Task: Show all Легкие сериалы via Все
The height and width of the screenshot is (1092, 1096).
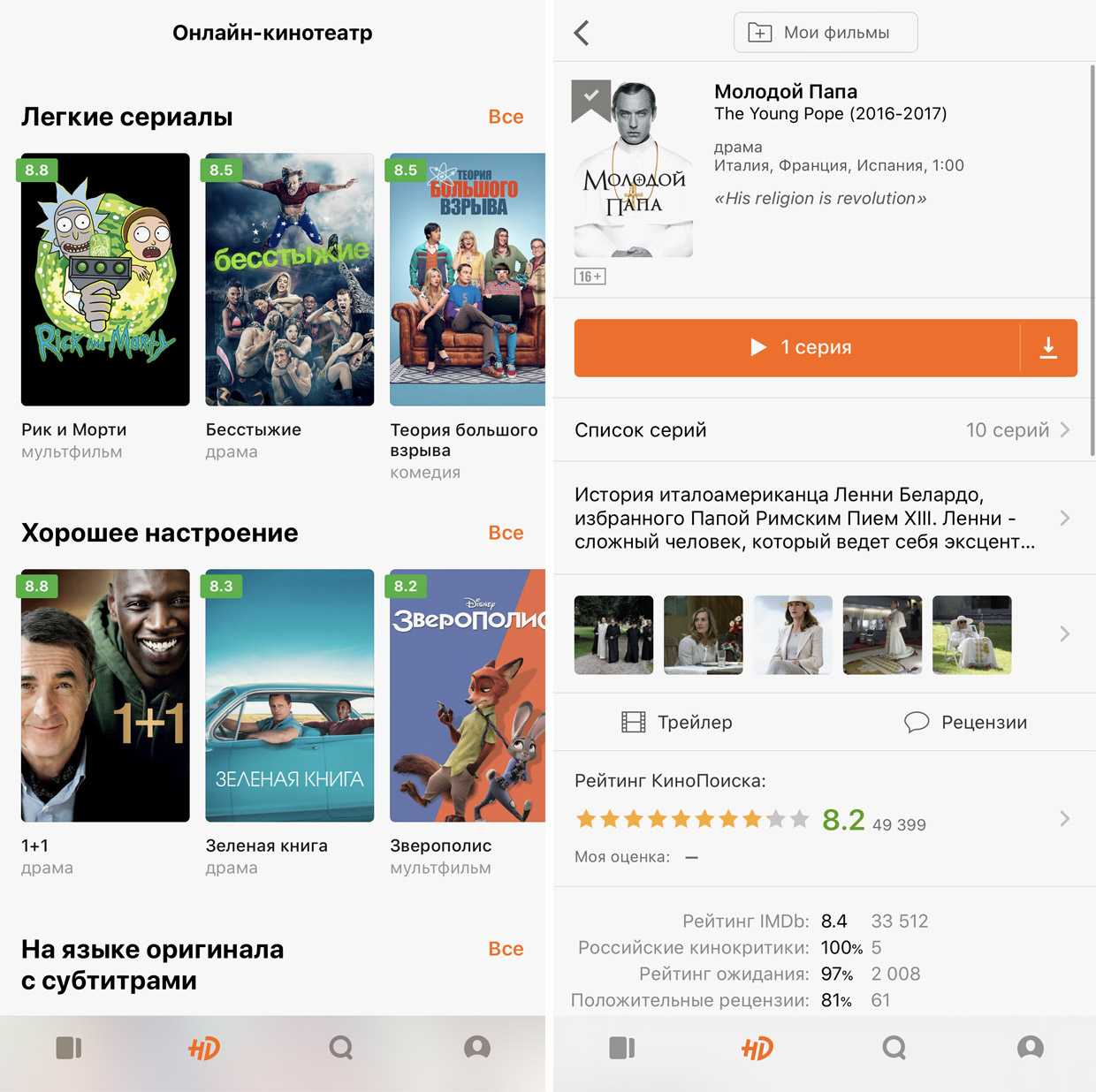Action: point(506,117)
